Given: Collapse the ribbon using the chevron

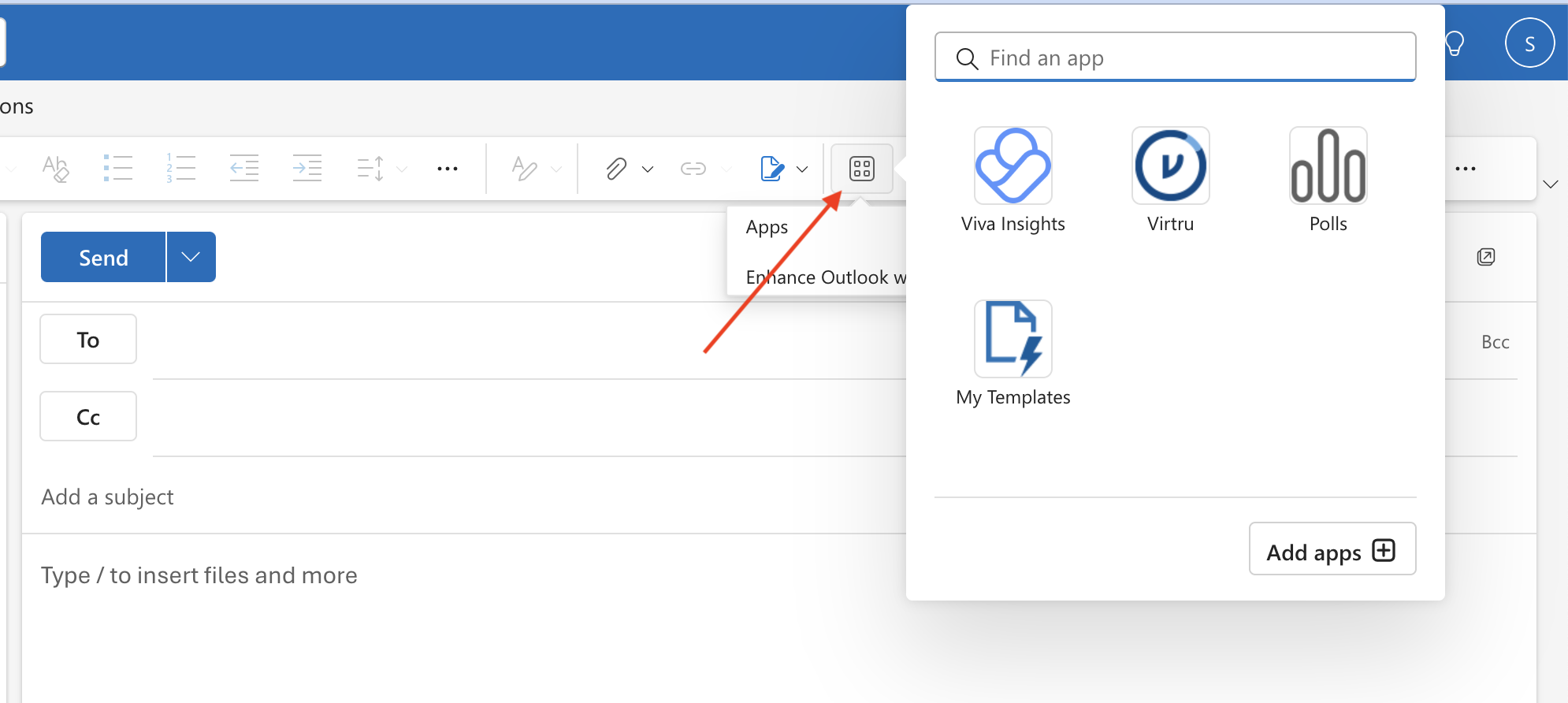Looking at the screenshot, I should (1550, 184).
